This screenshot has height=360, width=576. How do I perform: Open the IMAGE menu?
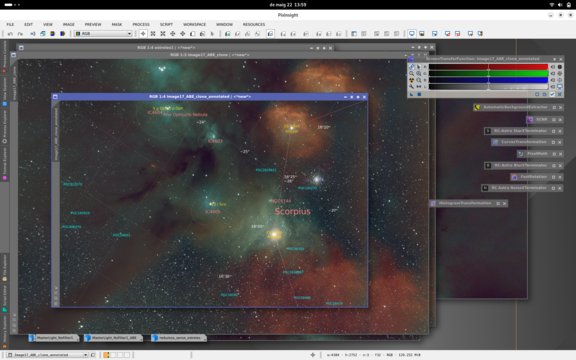click(x=69, y=25)
